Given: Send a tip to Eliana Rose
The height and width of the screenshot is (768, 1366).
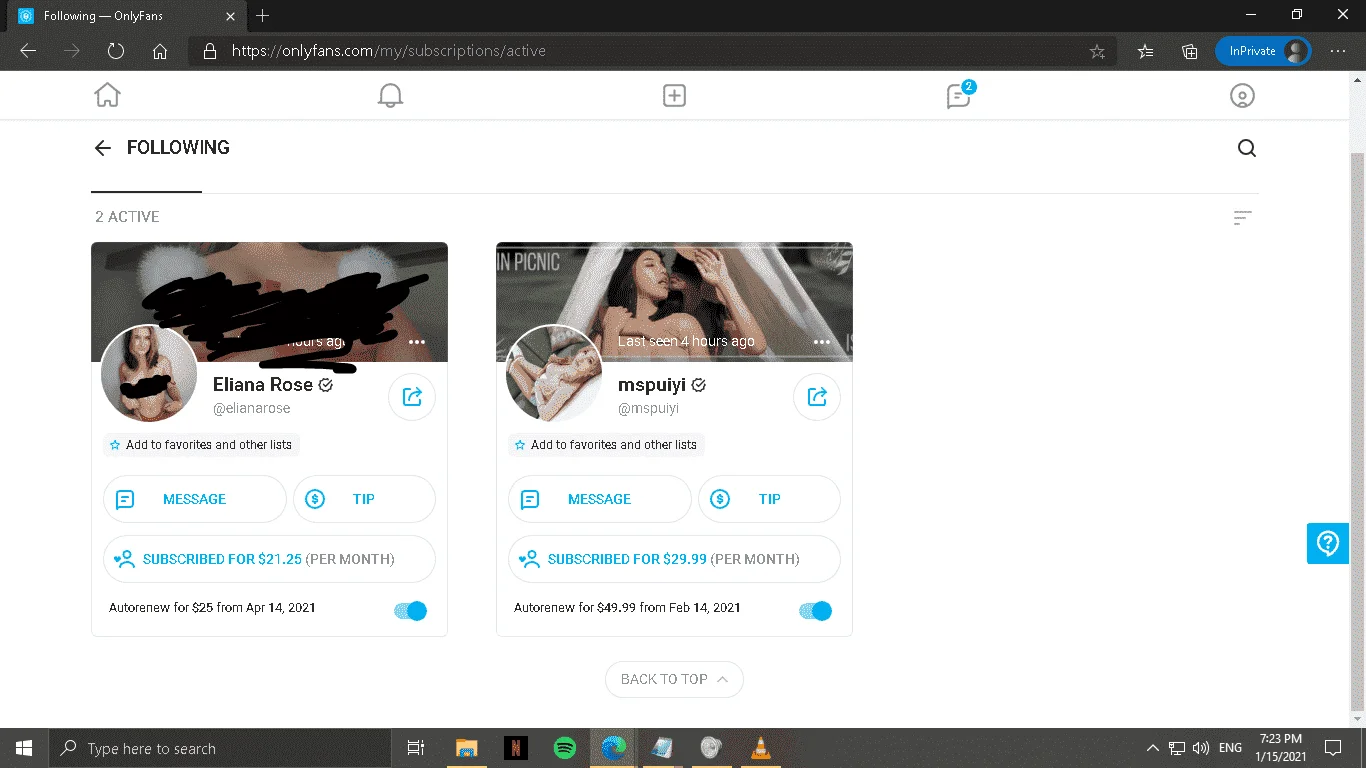Looking at the screenshot, I should [364, 499].
